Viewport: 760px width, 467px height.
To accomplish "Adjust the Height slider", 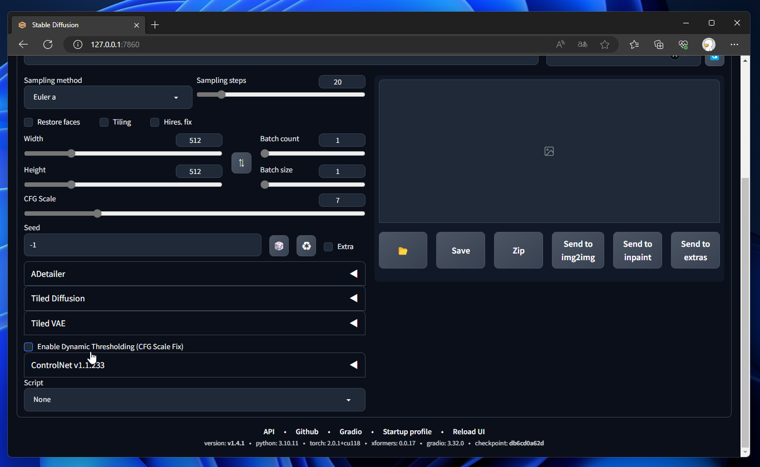I will pyautogui.click(x=123, y=185).
